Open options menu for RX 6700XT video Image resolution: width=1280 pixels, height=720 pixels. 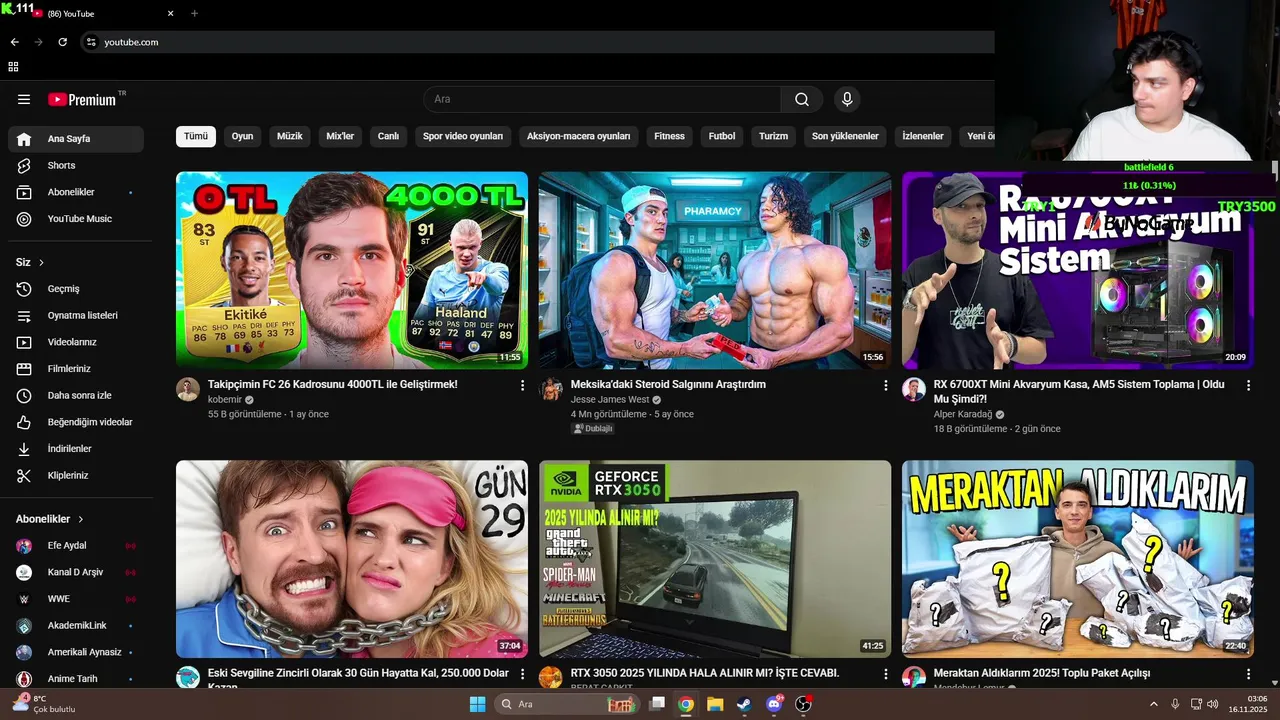pyautogui.click(x=1248, y=385)
